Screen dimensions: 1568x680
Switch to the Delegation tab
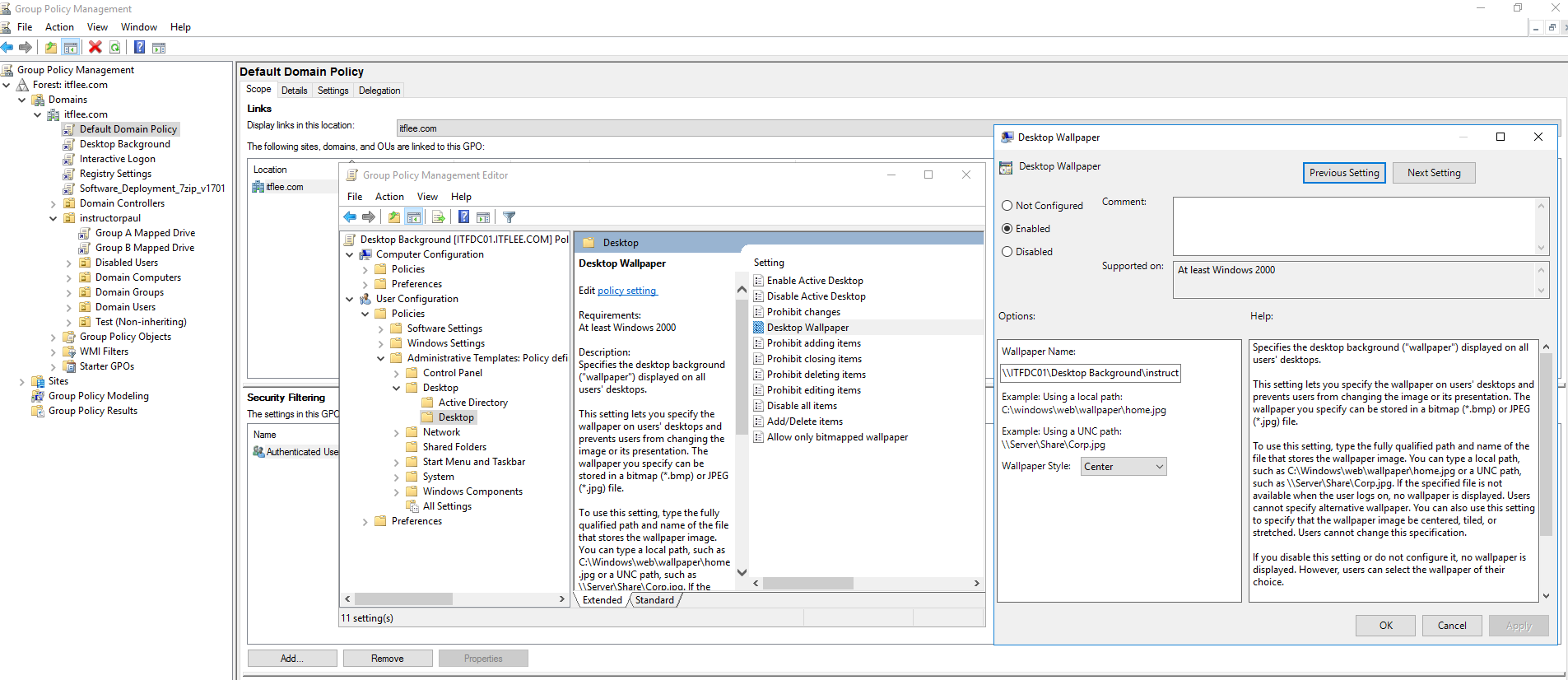[x=379, y=91]
